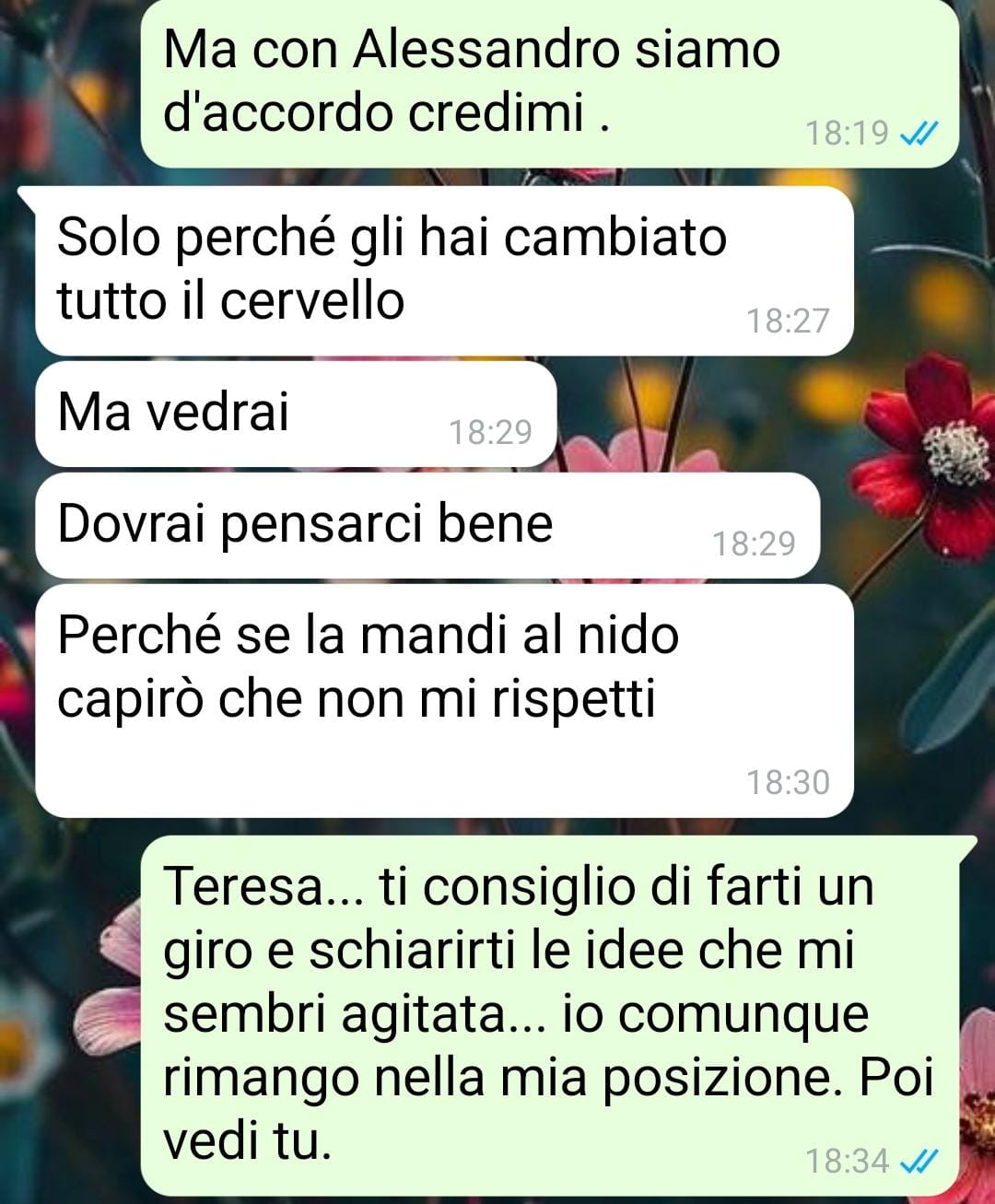The image size is (995, 1204).
Task: Select the 'Ma con Alessandro siamo d'accordo' message
Action: tap(550, 84)
